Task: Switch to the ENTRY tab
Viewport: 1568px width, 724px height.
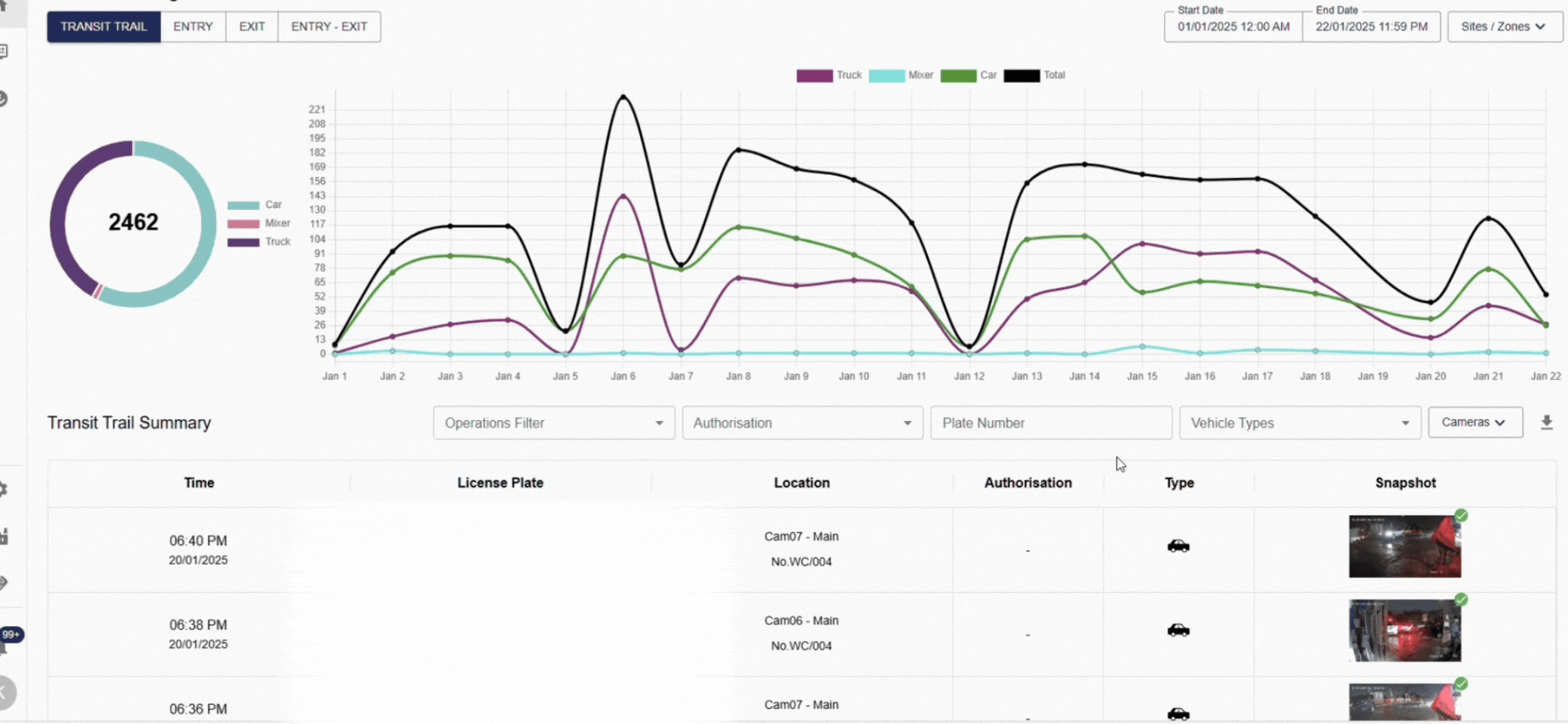Action: click(193, 26)
